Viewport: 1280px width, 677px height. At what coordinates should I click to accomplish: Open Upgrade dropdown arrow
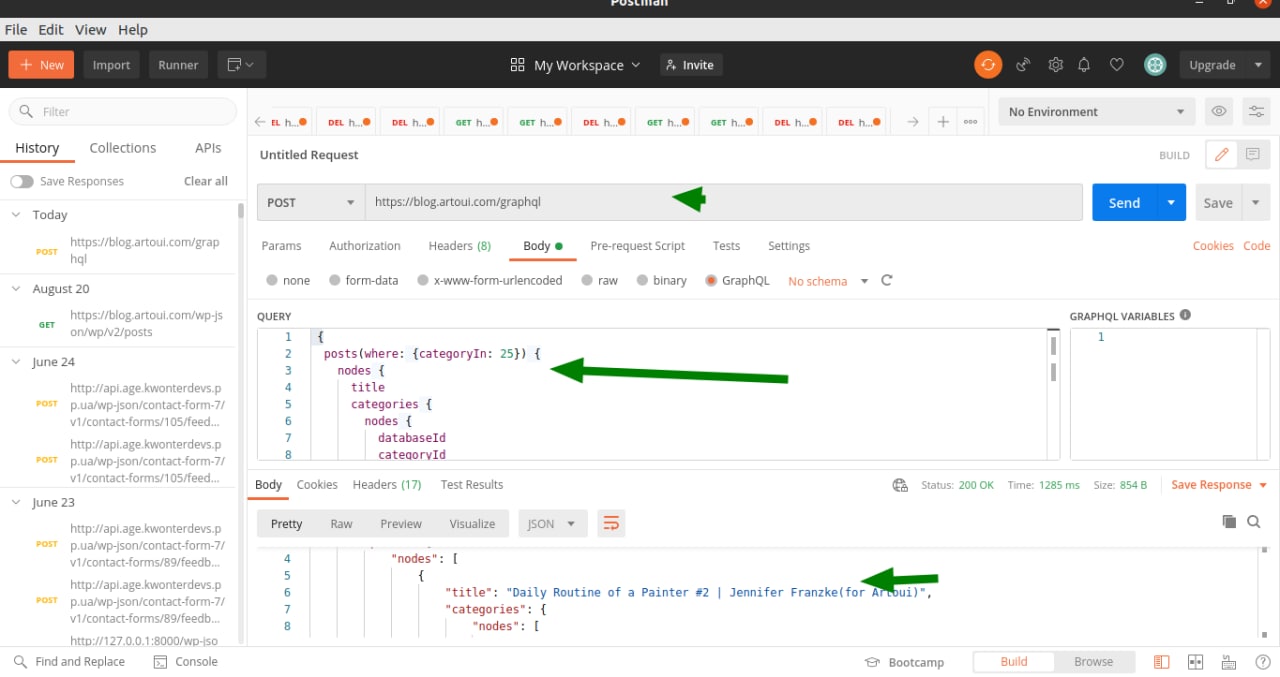tap(1258, 65)
